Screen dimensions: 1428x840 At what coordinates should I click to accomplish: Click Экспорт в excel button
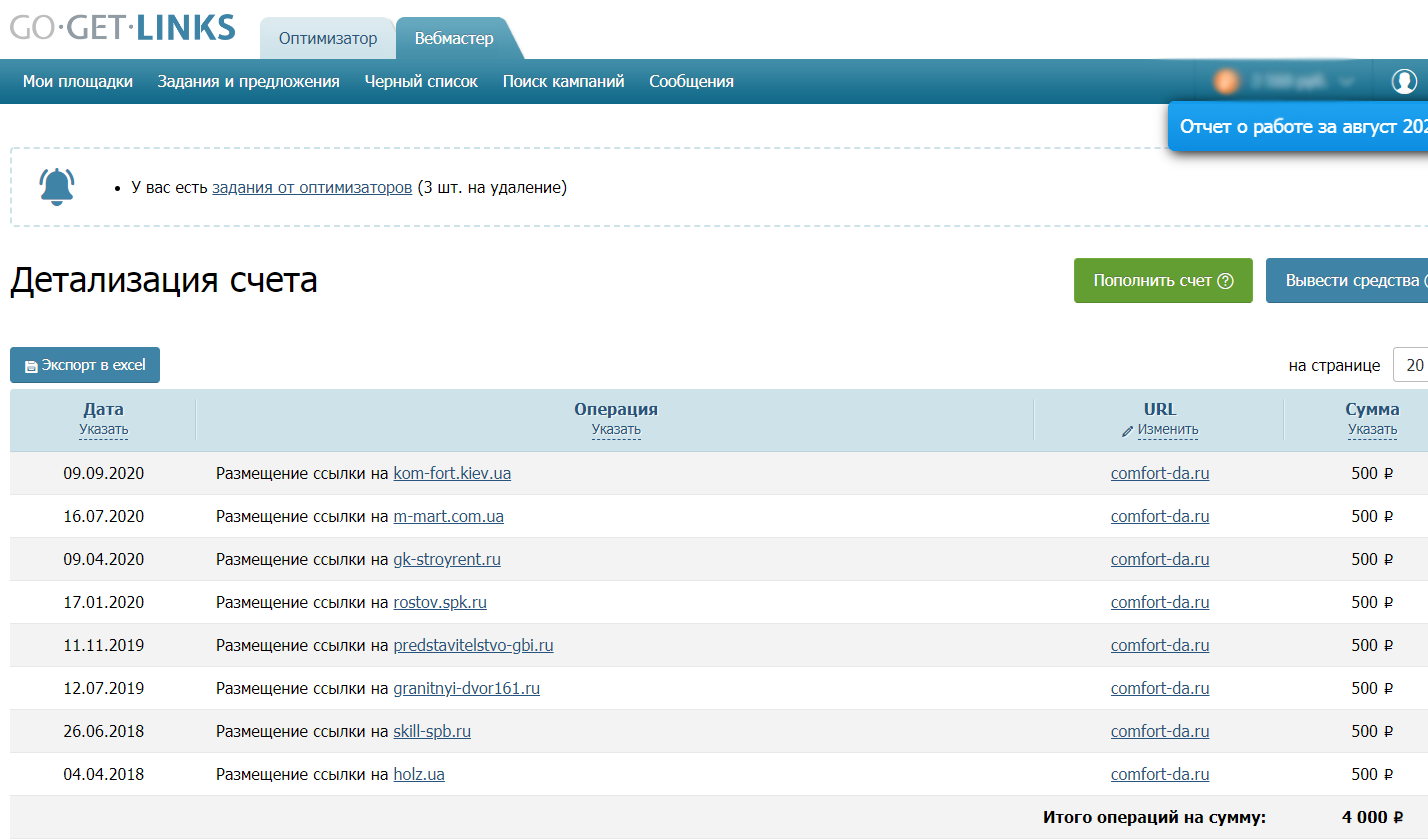coord(85,365)
